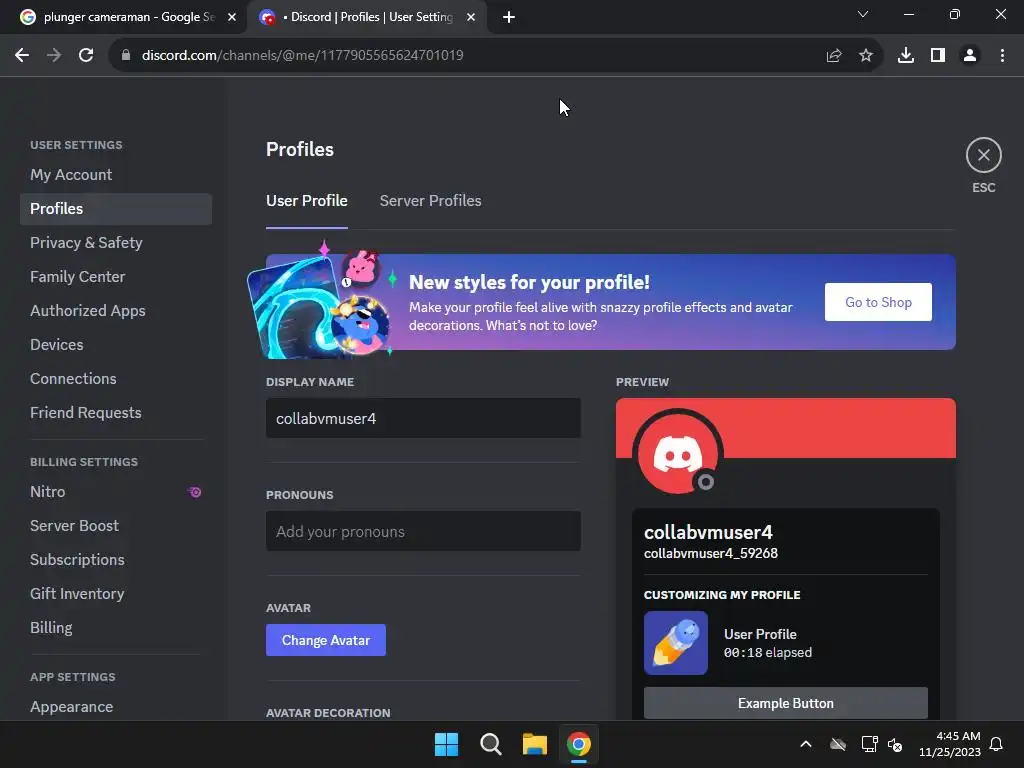This screenshot has width=1024, height=768.
Task: Click the Add your pronouns field
Action: pos(423,532)
